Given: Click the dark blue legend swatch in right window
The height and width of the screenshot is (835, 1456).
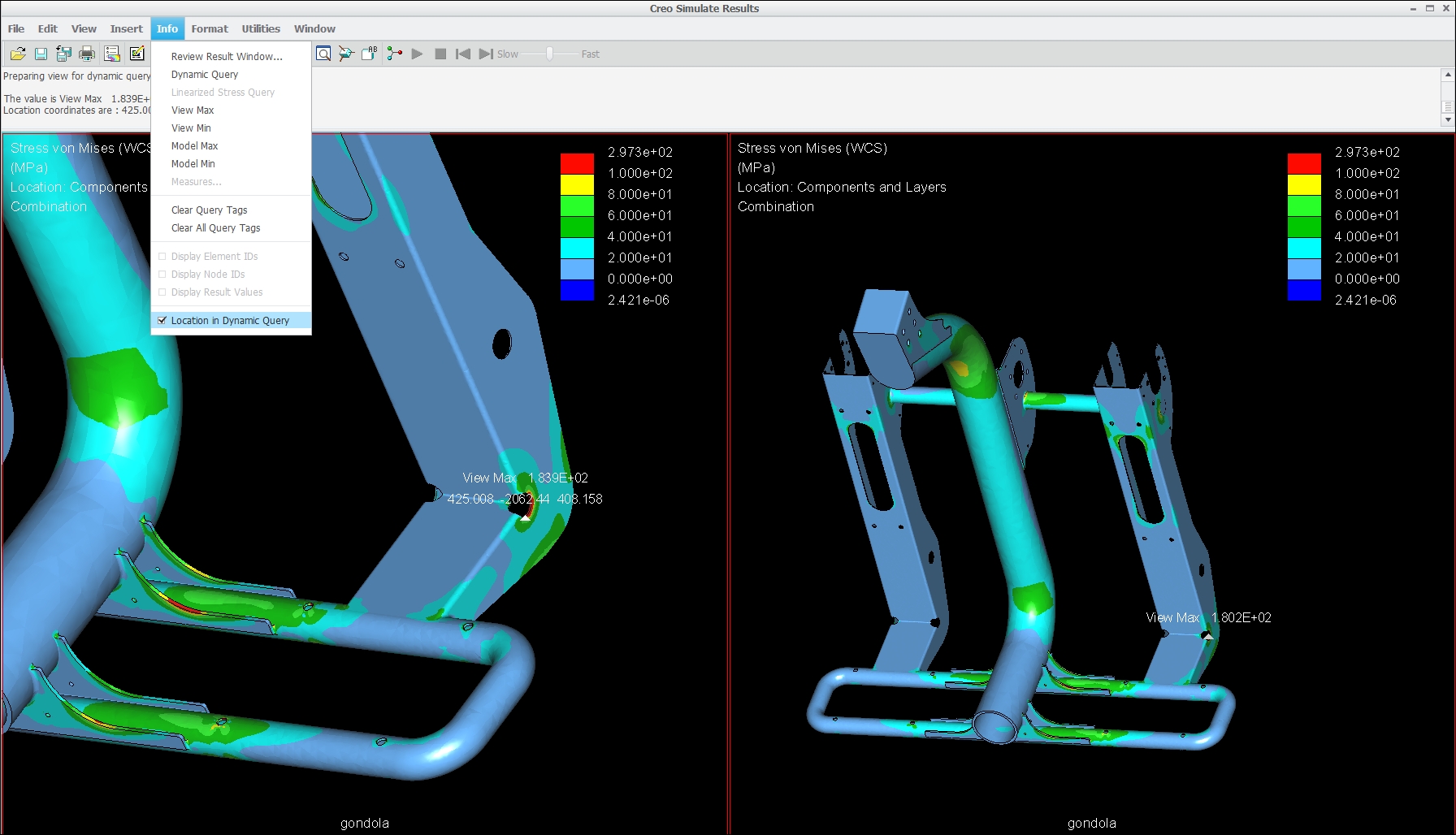Looking at the screenshot, I should [1304, 290].
